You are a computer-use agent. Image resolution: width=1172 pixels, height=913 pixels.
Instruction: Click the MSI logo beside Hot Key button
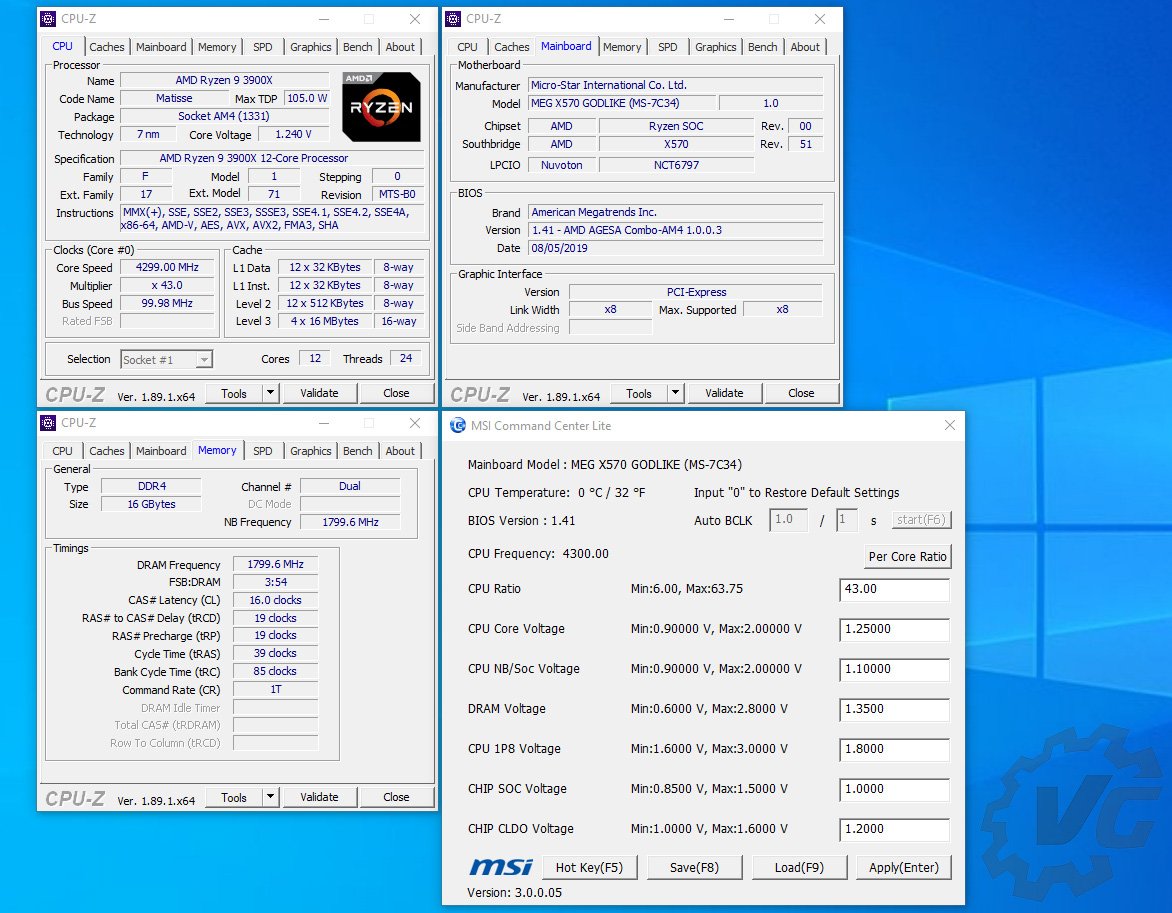(x=501, y=867)
